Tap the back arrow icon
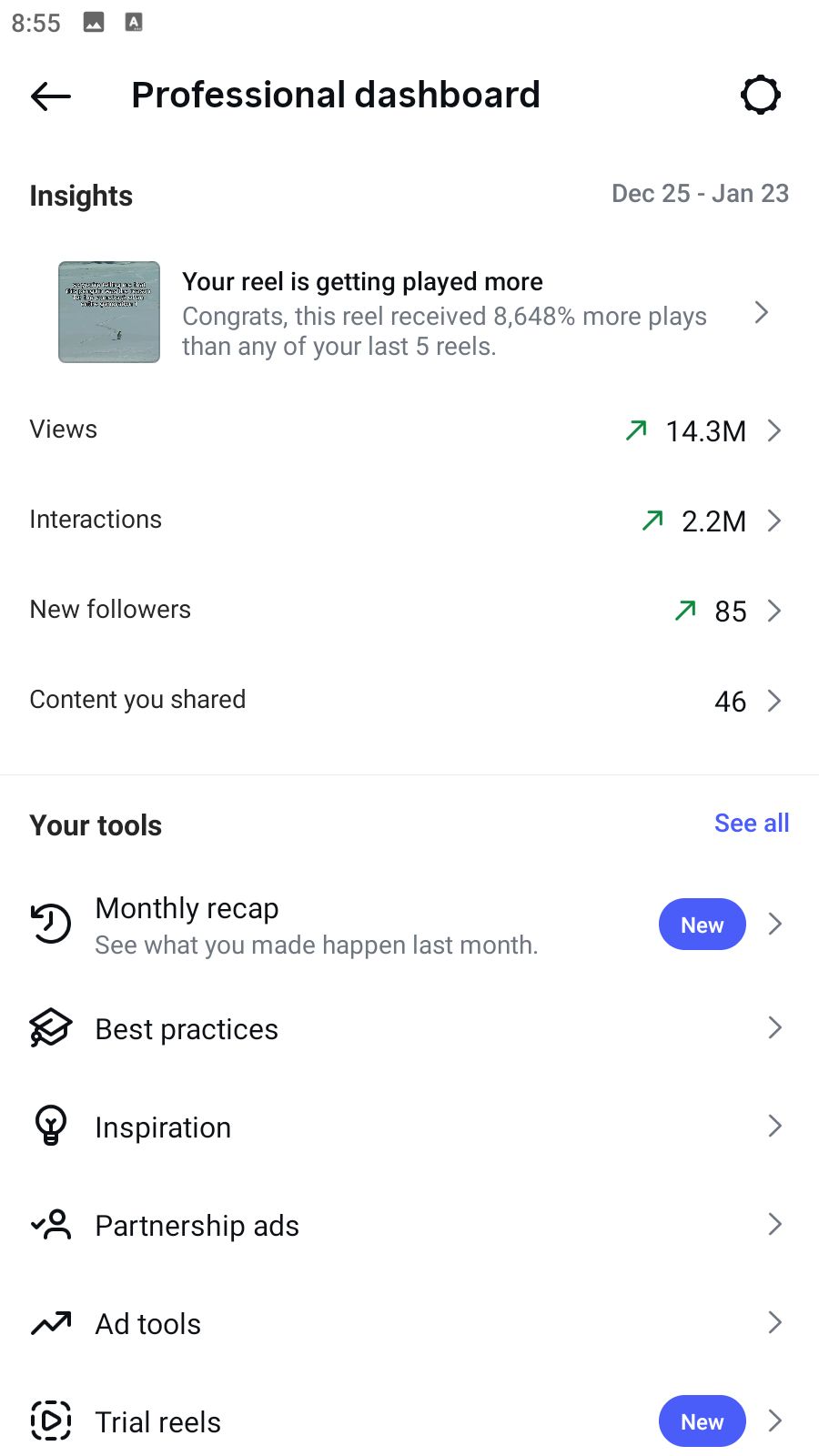This screenshot has width=819, height=1456. click(x=51, y=96)
